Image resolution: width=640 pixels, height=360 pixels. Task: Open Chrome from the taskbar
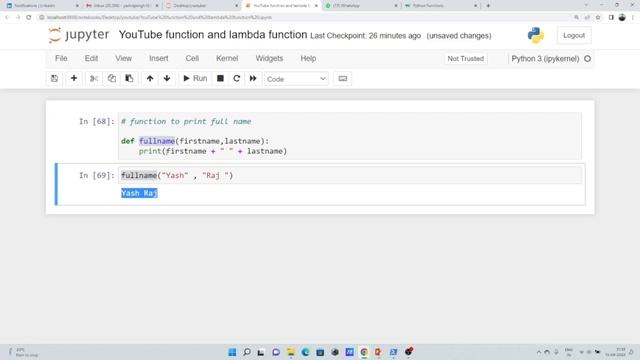pyautogui.click(x=364, y=352)
